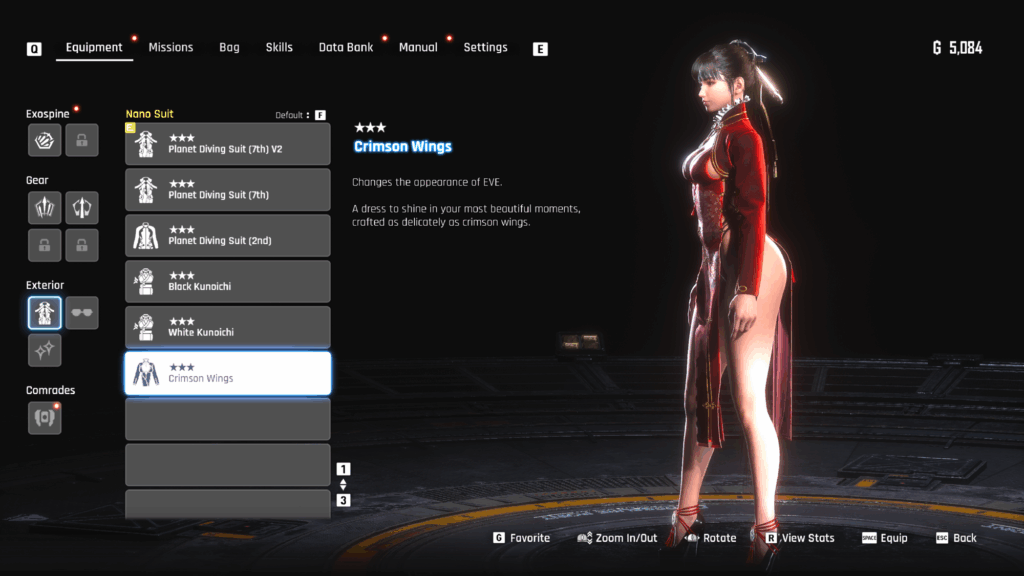Click the locked fourth Gear slot

[x=82, y=245]
